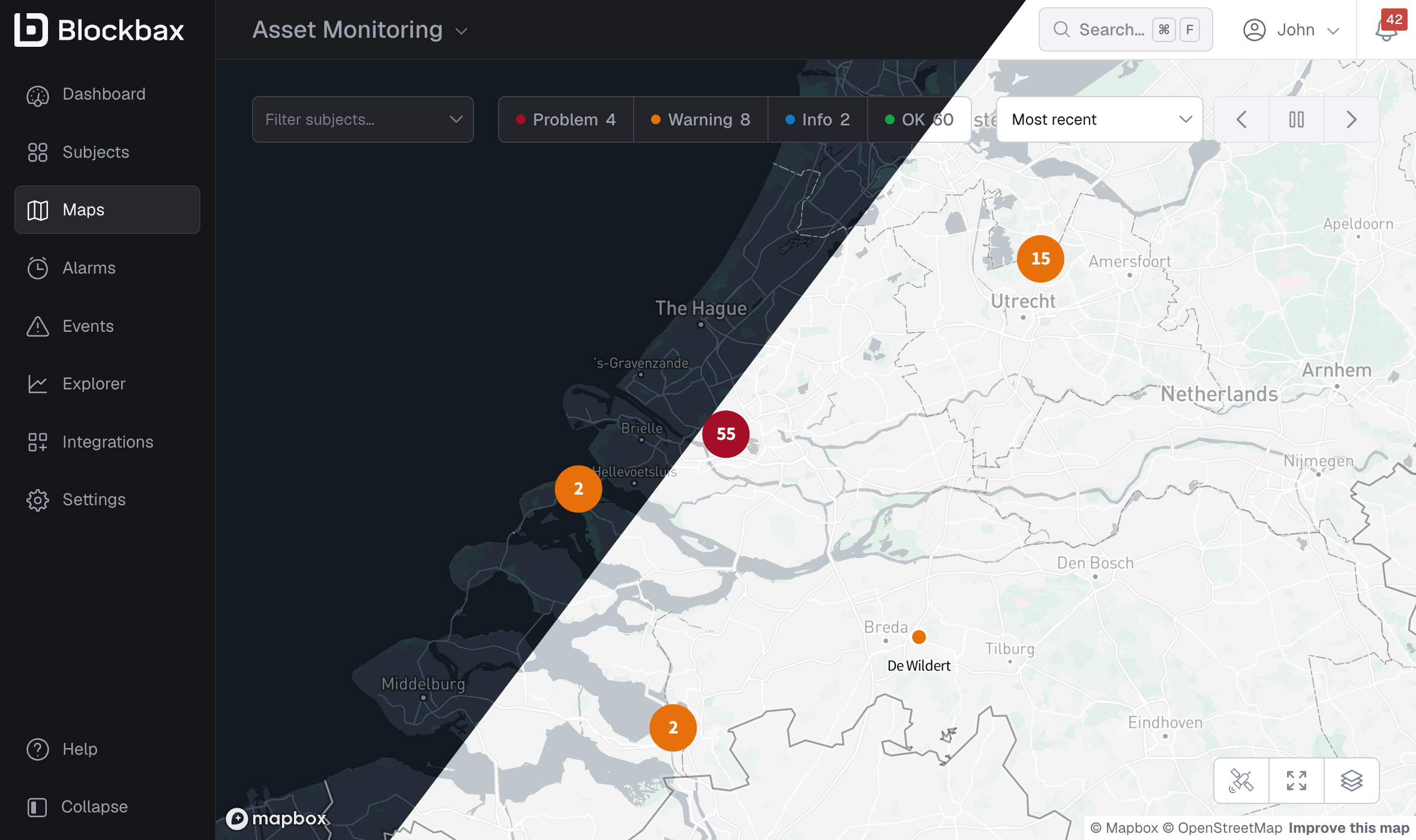
Task: Open Events from the sidebar
Action: pos(107,326)
